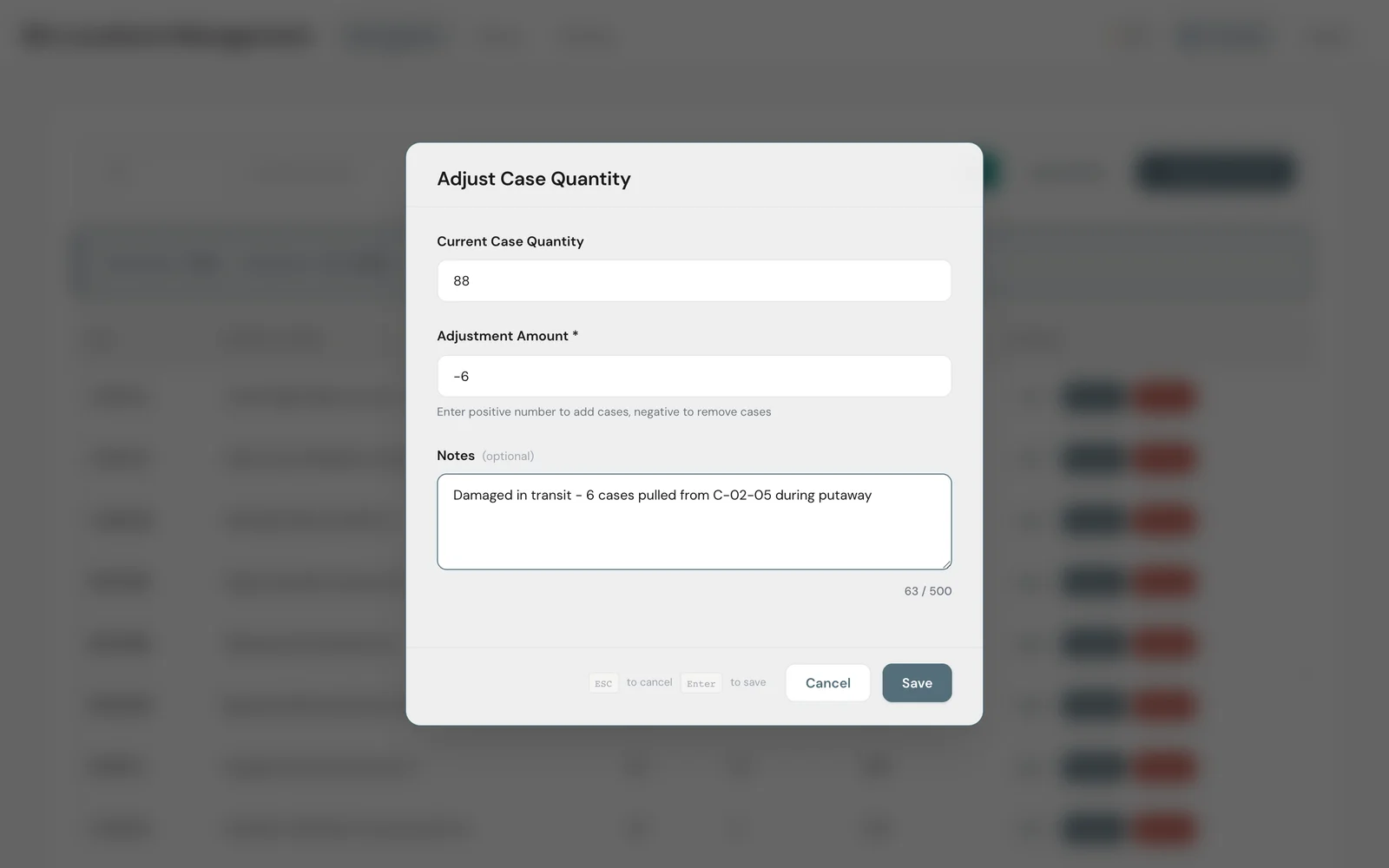
Task: Focus the Current Case Quantity field
Action: click(694, 281)
